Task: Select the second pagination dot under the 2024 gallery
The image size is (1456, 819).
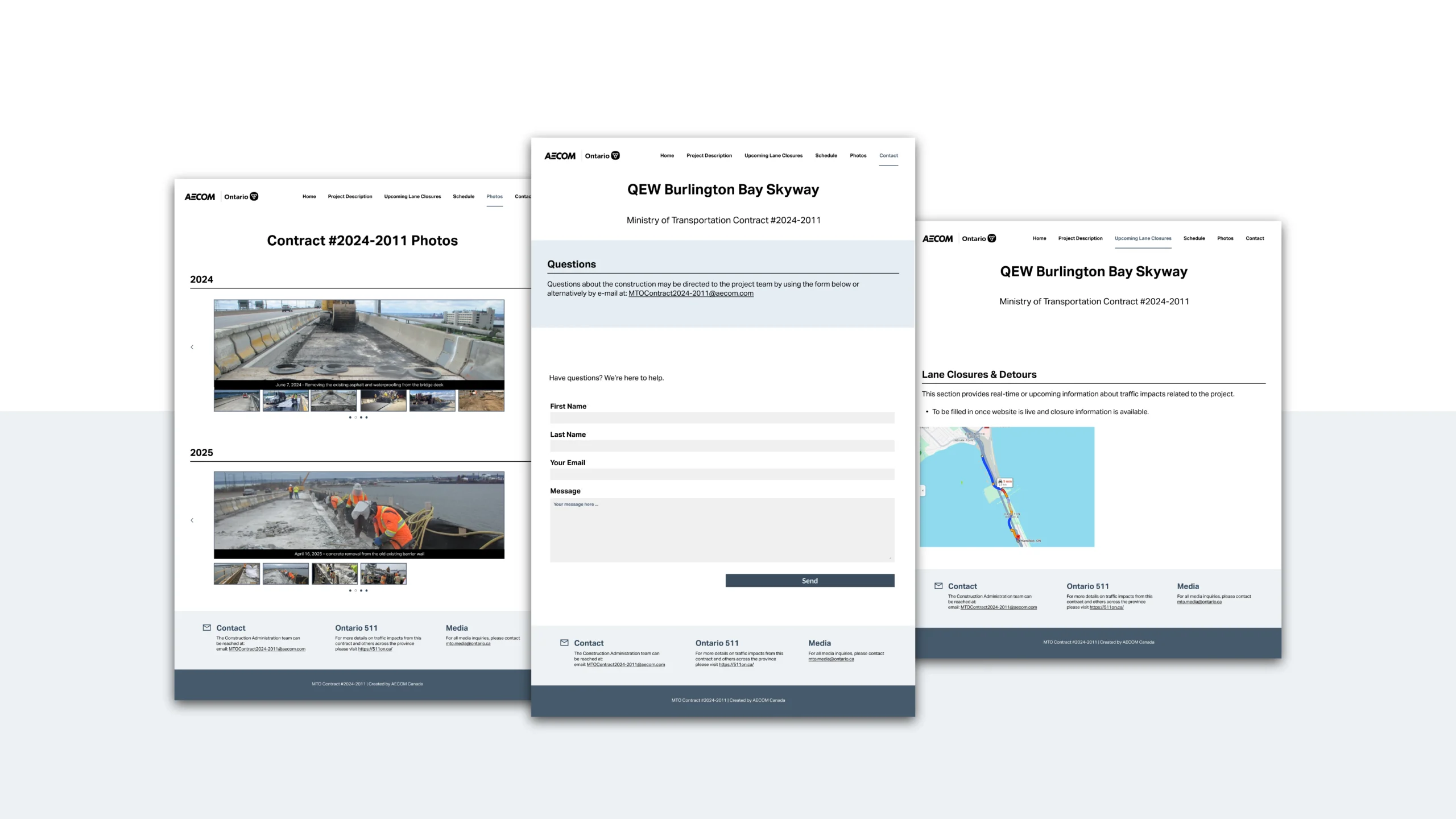Action: [x=355, y=417]
